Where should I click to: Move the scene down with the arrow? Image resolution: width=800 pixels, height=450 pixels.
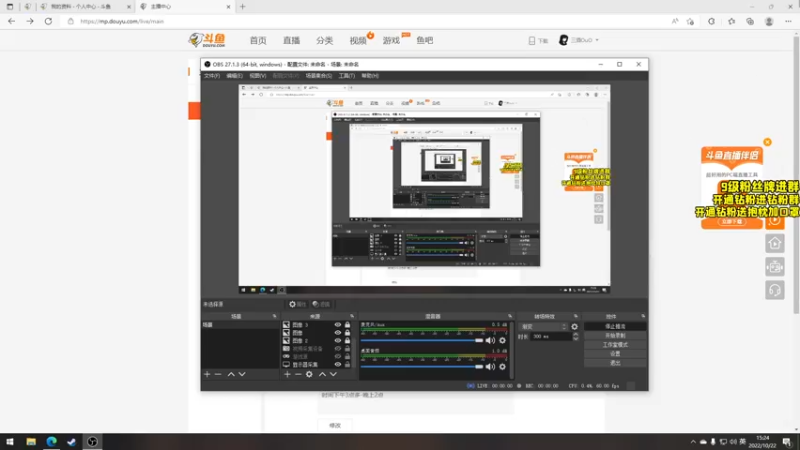click(x=242, y=374)
